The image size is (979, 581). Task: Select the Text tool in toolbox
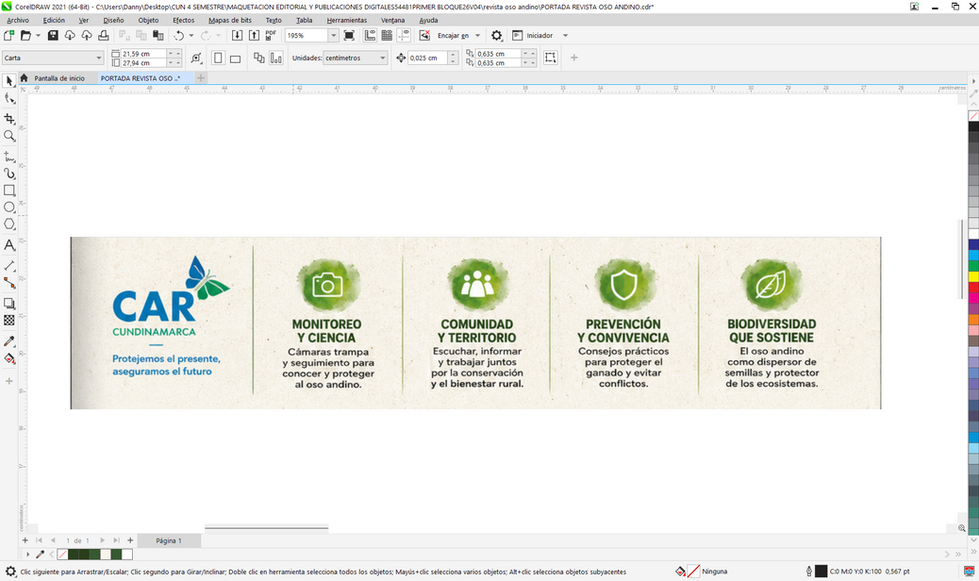(x=9, y=245)
